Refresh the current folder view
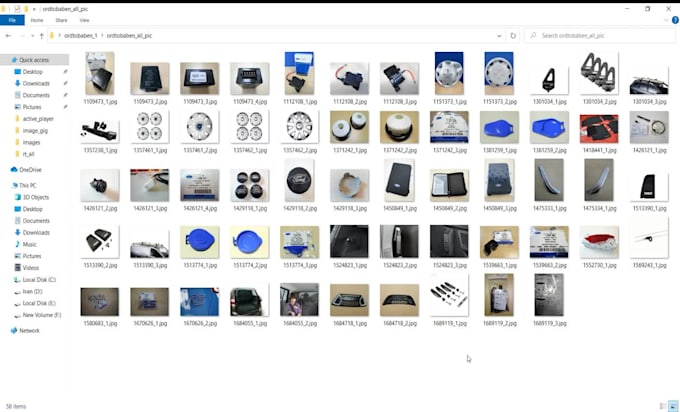This screenshot has width=680, height=412. [x=513, y=36]
